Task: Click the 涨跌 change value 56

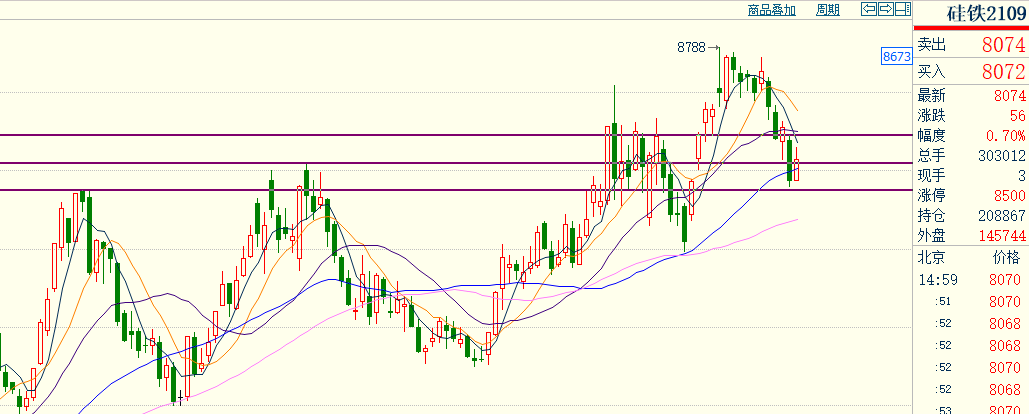Action: pyautogui.click(x=1017, y=116)
